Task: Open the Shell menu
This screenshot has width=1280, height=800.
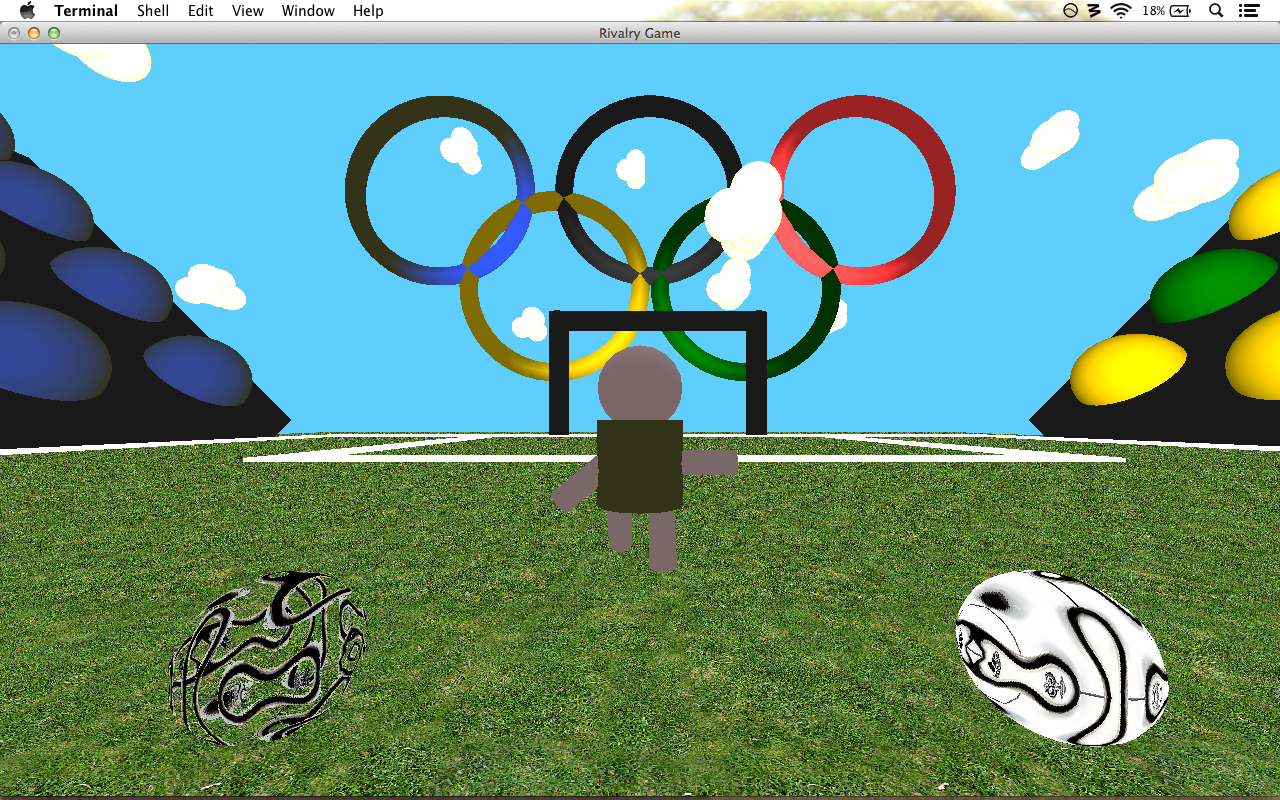Action: [153, 11]
